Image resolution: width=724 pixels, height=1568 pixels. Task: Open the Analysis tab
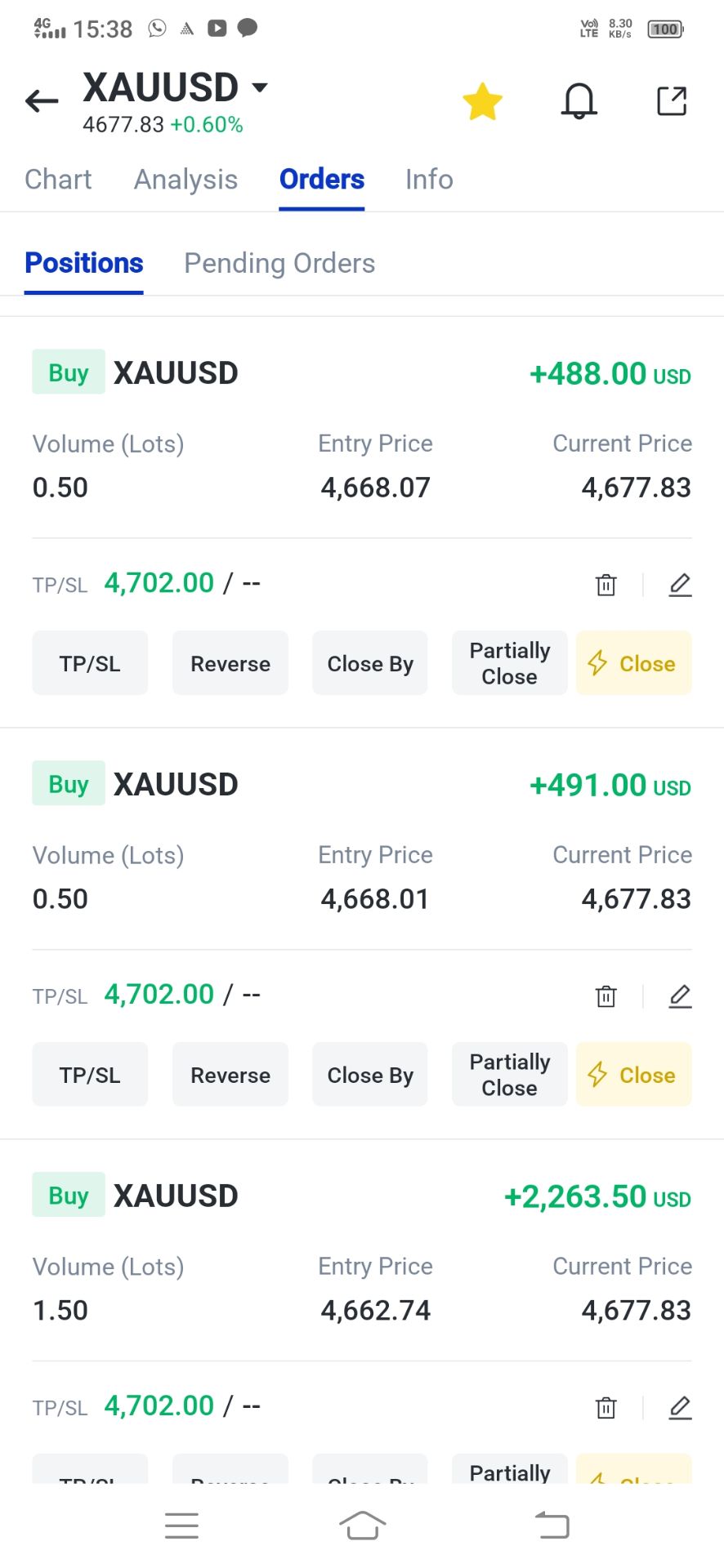[x=185, y=180]
